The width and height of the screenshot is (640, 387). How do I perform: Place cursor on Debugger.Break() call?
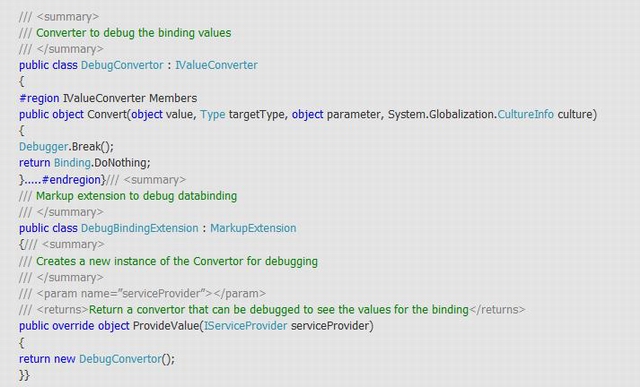coord(66,147)
